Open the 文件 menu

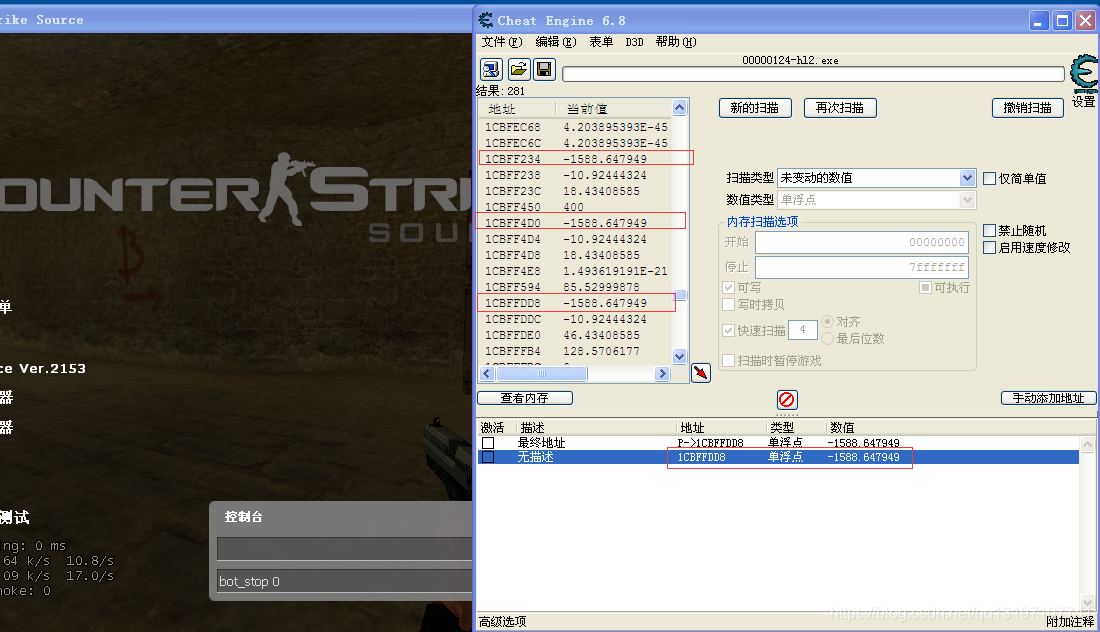502,42
